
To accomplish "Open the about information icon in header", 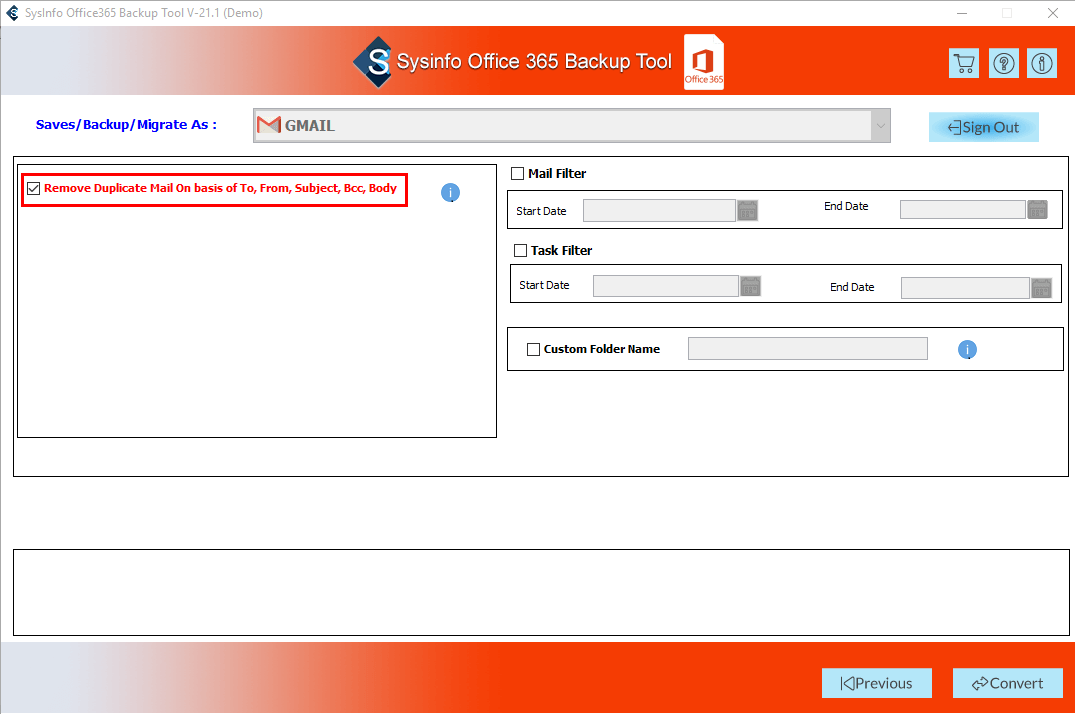I will tap(1041, 63).
